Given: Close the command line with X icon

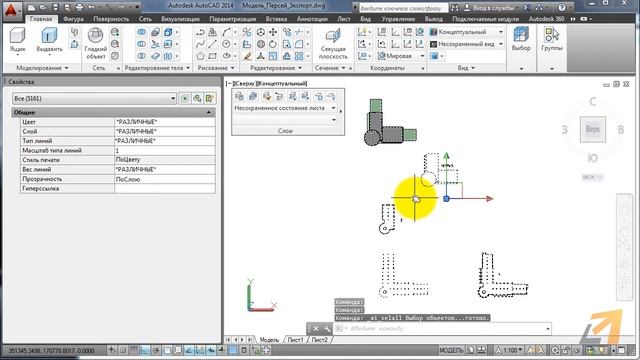Looking at the screenshot, I should 316,329.
